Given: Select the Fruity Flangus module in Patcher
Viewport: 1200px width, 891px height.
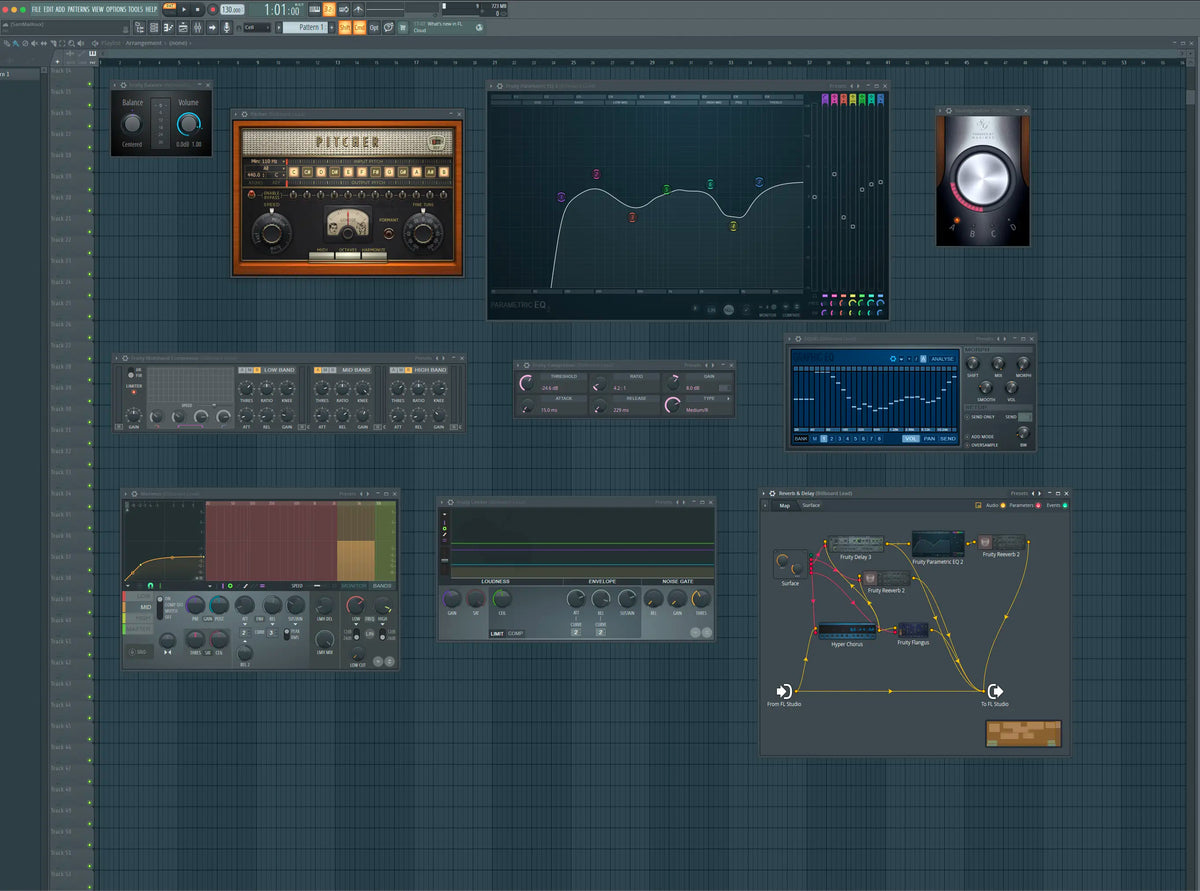Looking at the screenshot, I should 913,630.
